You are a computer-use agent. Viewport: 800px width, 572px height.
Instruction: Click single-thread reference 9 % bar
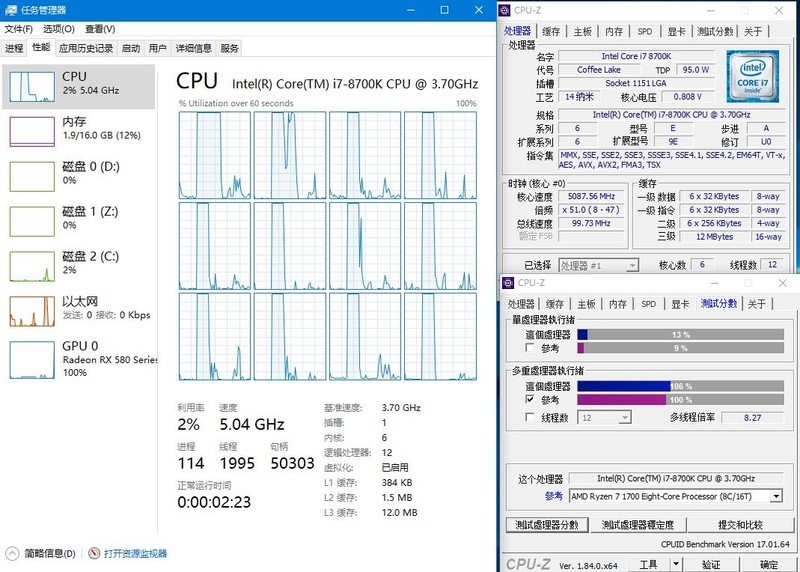681,348
